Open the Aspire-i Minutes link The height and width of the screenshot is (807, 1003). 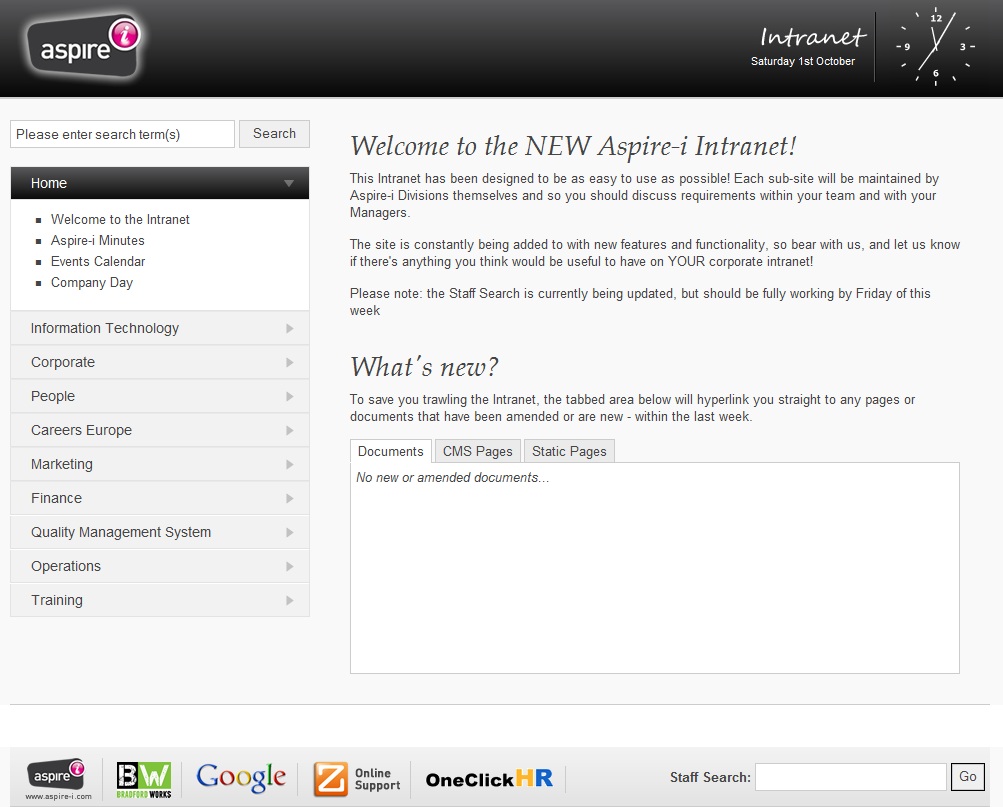click(x=98, y=240)
